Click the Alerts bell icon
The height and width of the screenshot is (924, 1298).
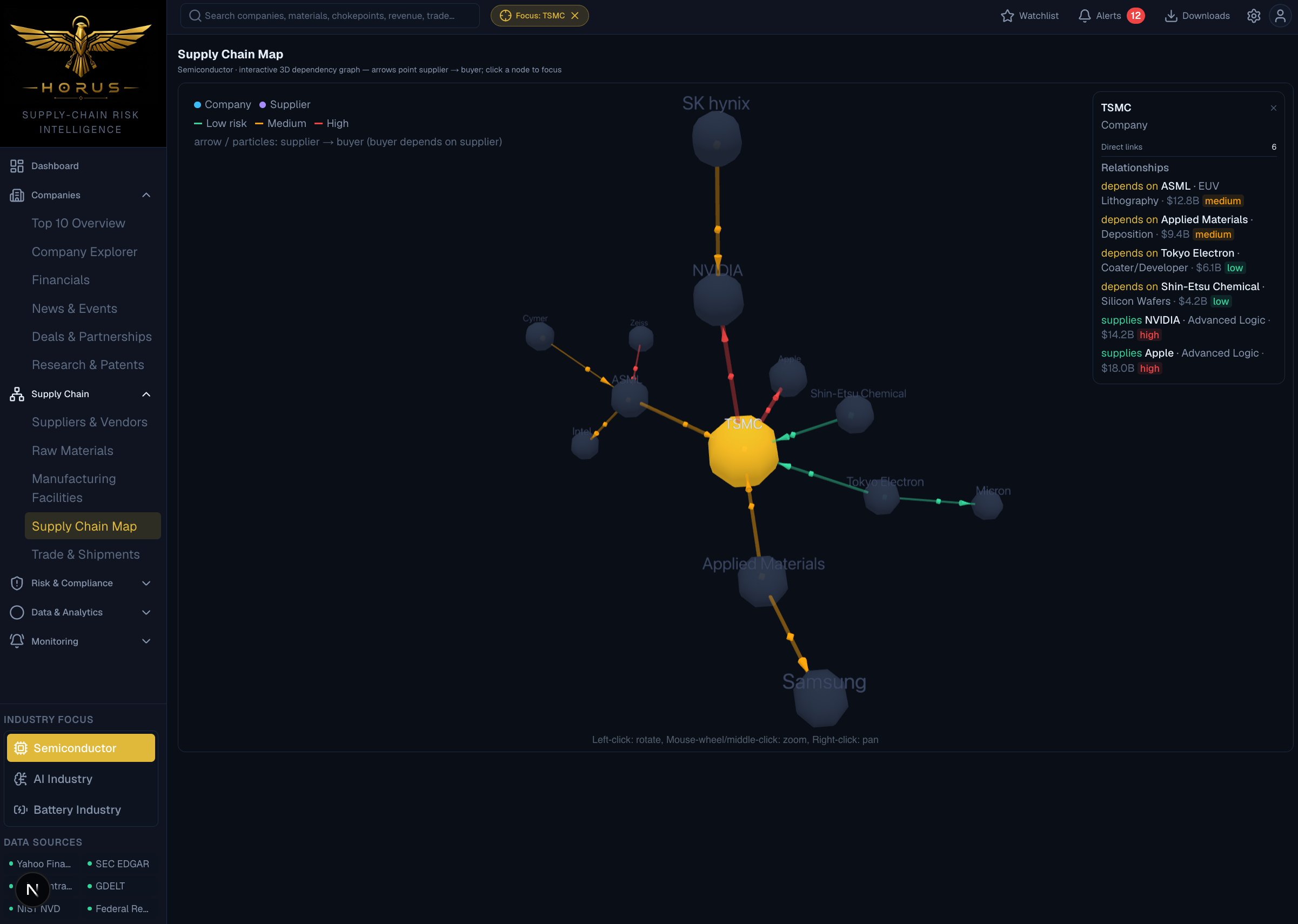pos(1085,16)
